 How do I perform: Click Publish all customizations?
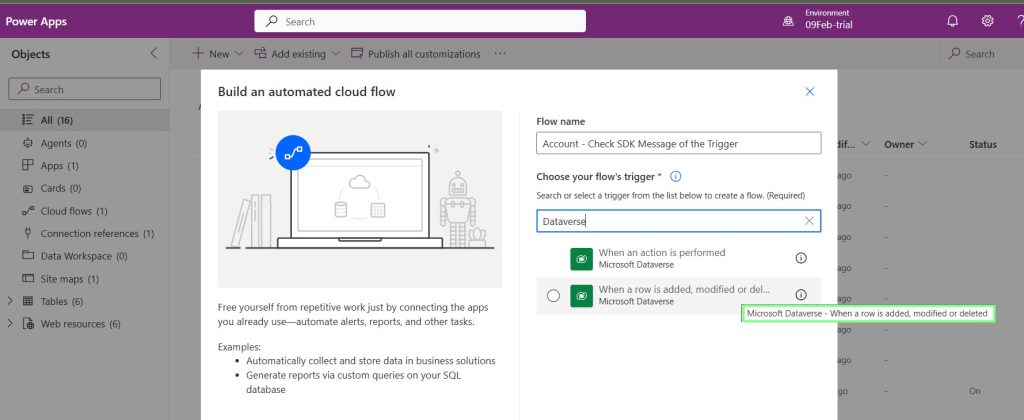point(415,54)
